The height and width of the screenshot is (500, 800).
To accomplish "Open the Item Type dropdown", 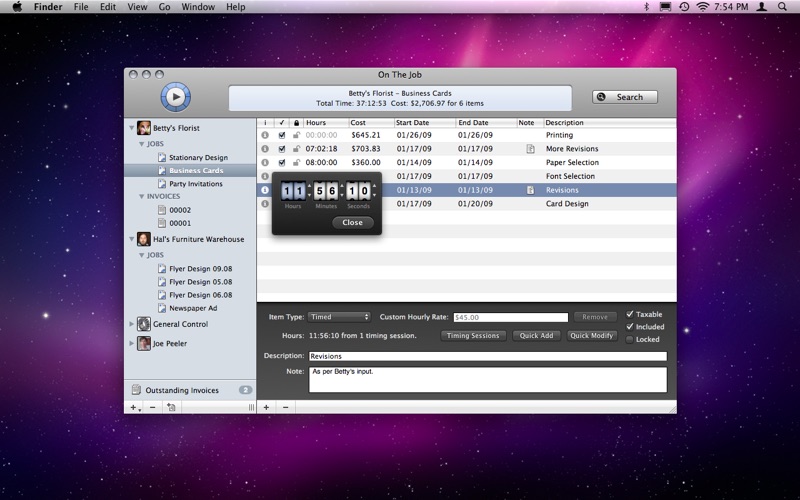I will (339, 317).
